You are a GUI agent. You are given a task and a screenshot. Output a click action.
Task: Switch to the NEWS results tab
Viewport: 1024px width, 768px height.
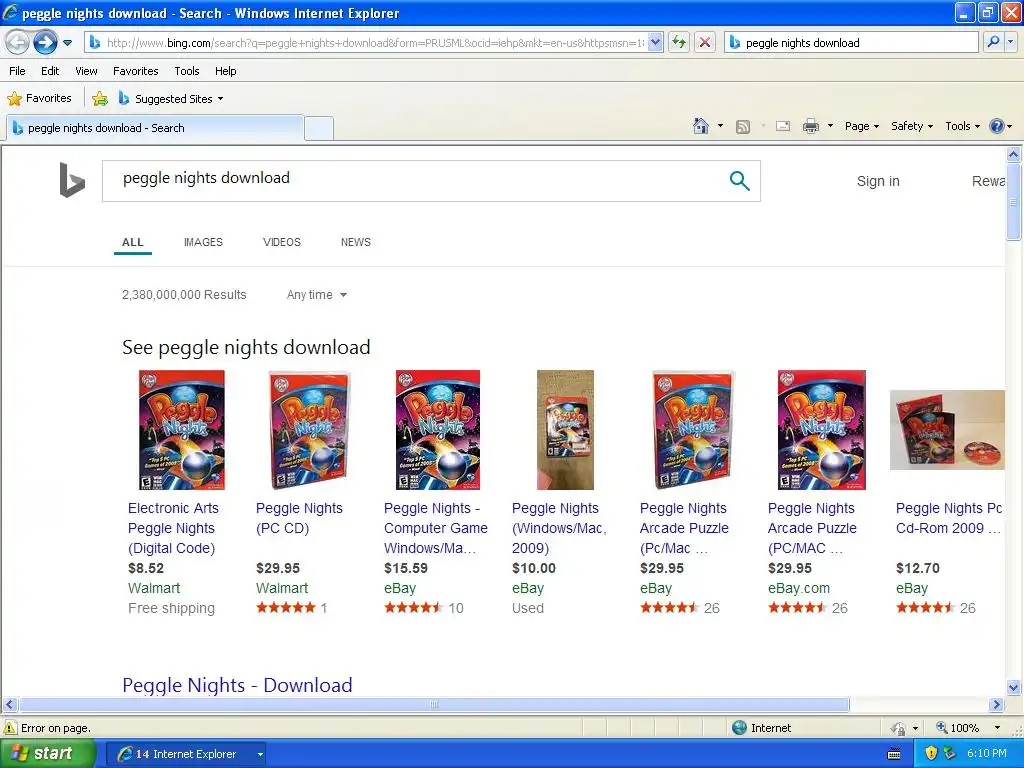(x=355, y=242)
